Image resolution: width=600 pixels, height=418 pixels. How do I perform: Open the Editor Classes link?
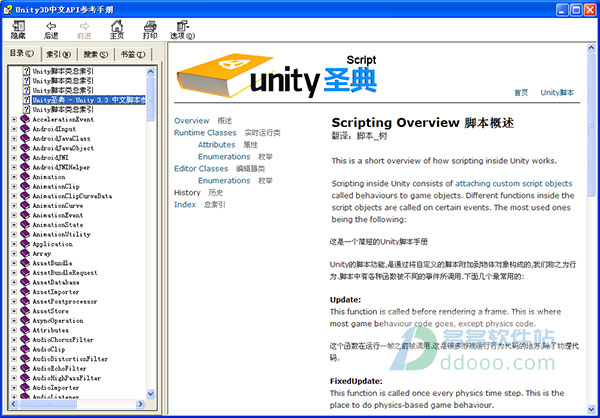pos(201,168)
